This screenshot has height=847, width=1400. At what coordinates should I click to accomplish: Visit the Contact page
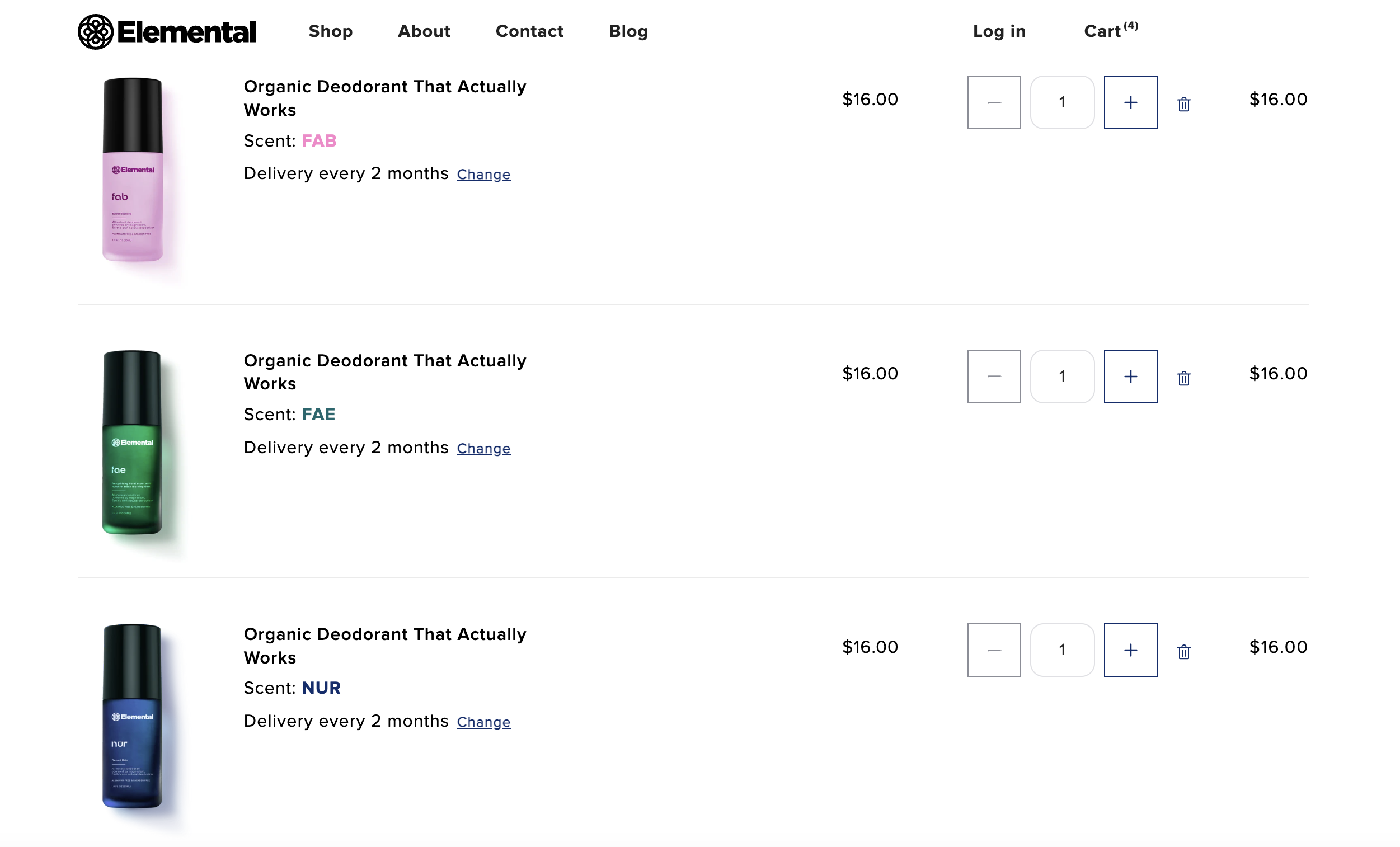point(529,31)
